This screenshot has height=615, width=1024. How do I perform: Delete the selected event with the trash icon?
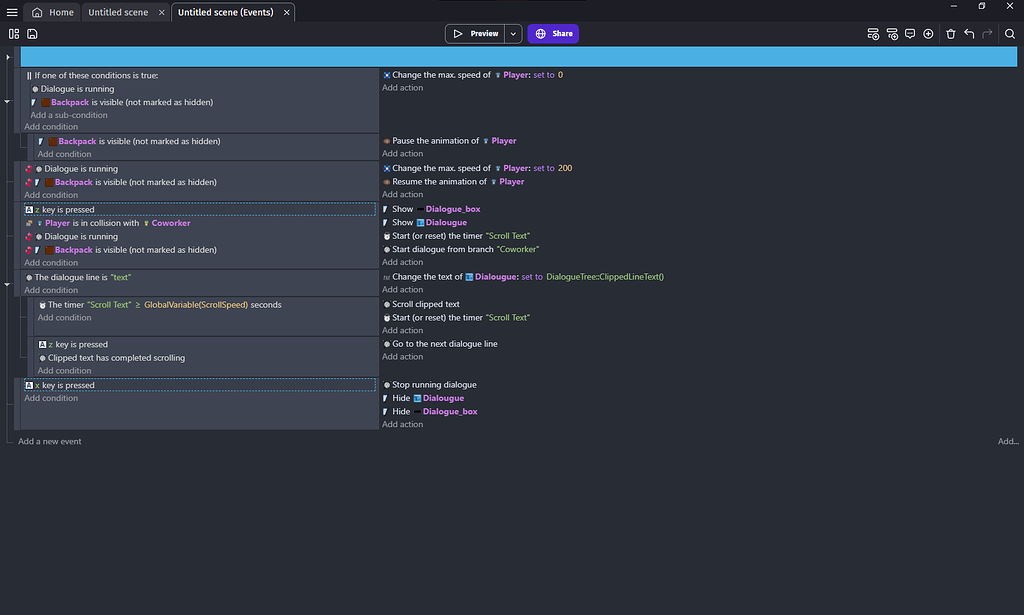tap(951, 33)
